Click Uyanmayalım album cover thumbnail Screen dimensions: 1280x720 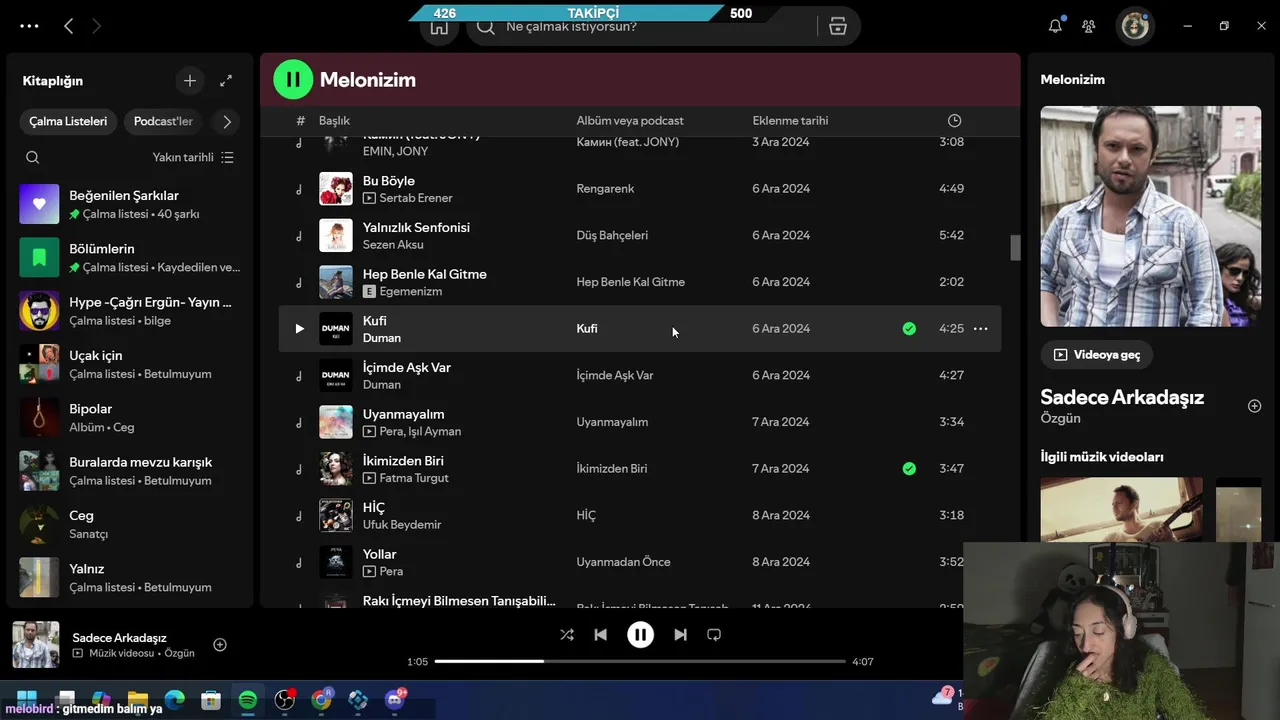336,422
